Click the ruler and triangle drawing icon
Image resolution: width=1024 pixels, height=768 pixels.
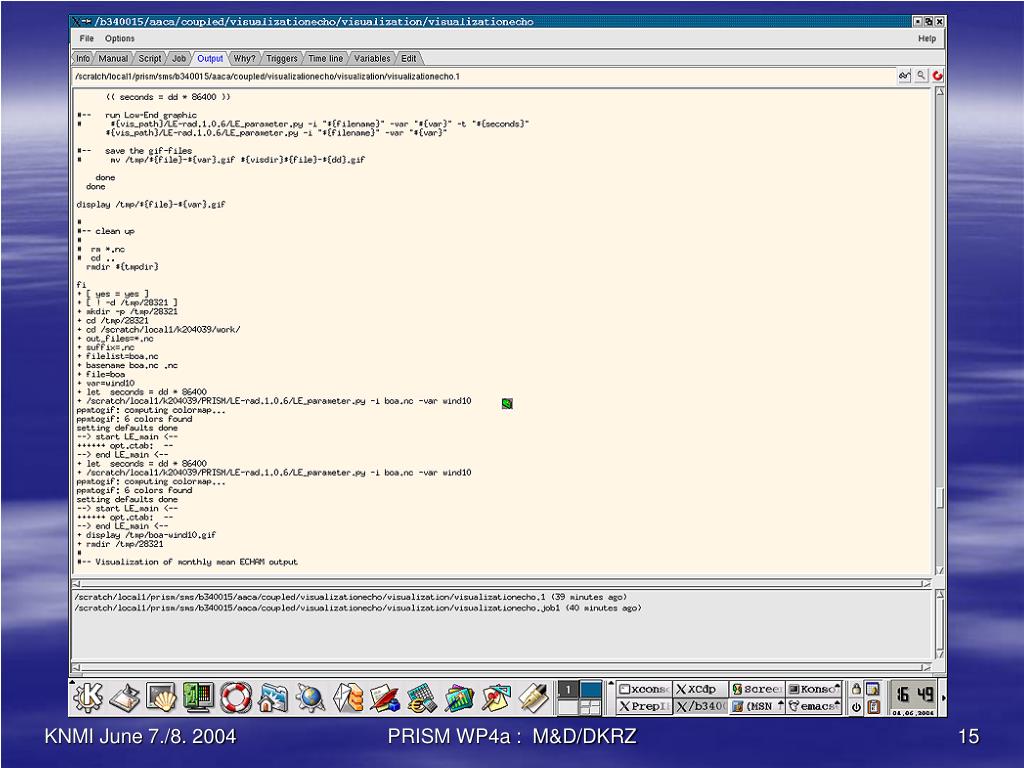pyautogui.click(x=497, y=697)
